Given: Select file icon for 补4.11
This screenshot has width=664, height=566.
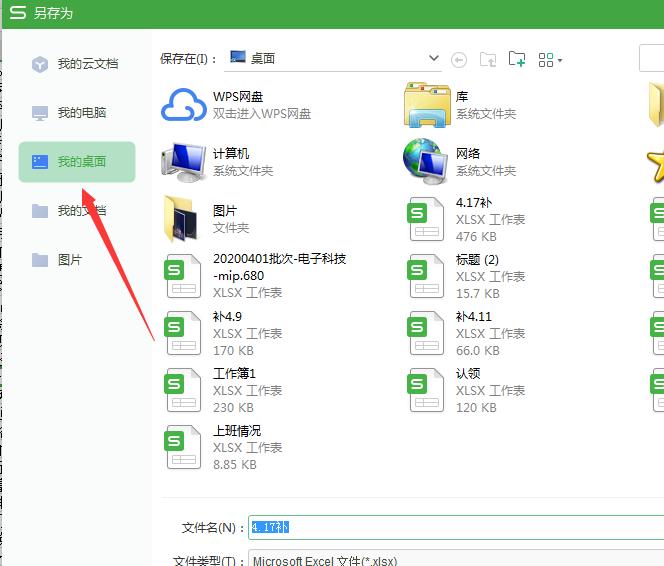Looking at the screenshot, I should click(x=426, y=333).
